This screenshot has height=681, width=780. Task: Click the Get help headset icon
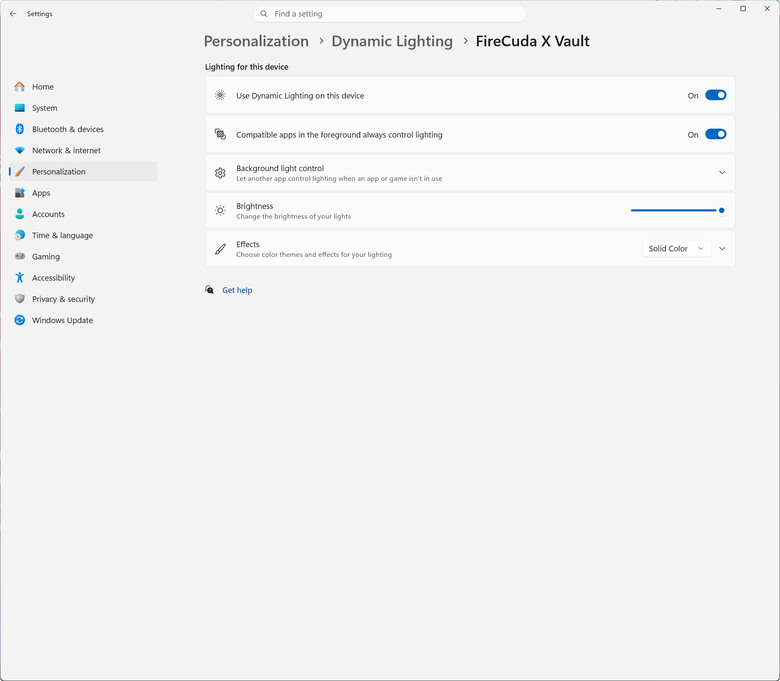[209, 290]
